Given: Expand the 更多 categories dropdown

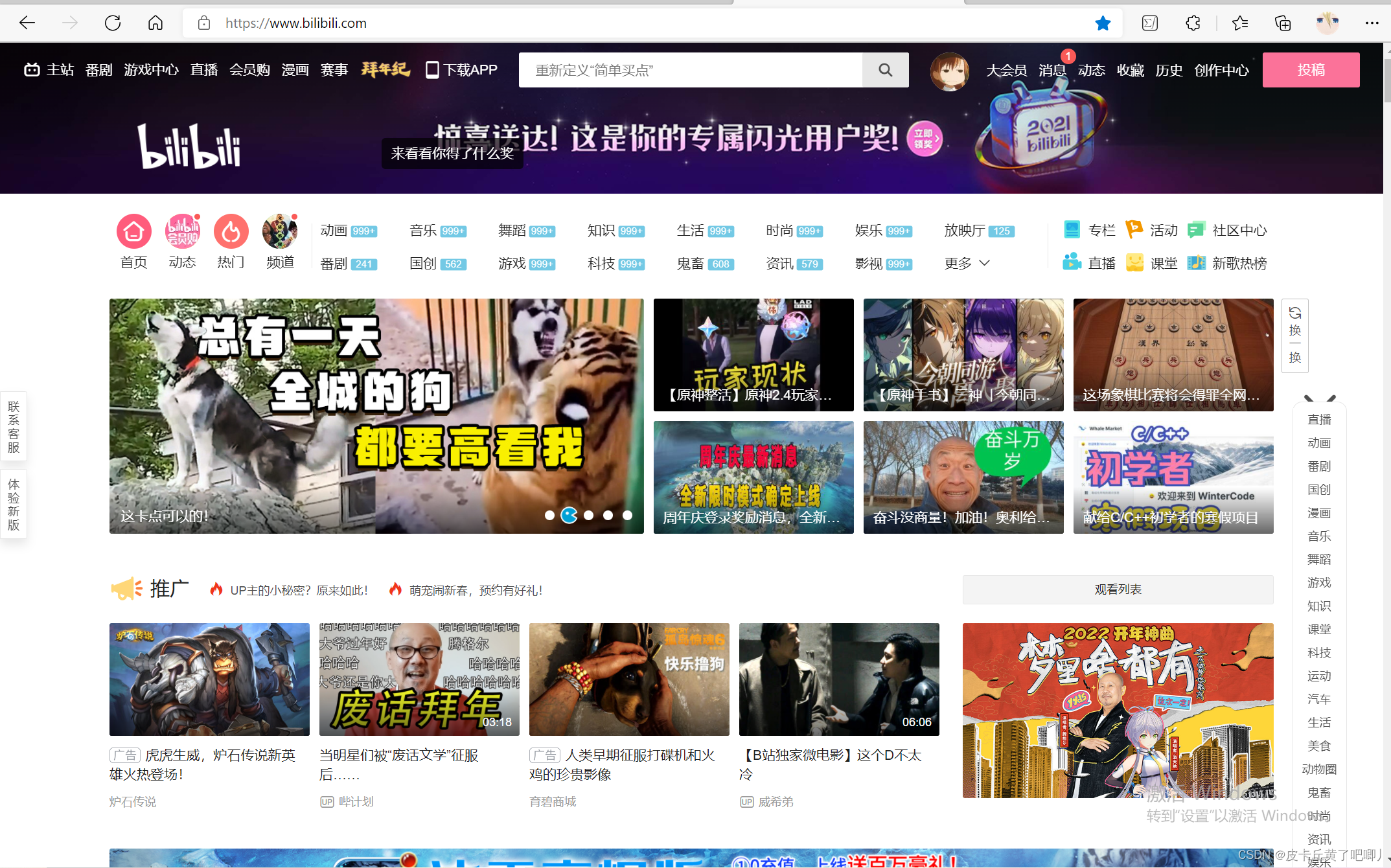Looking at the screenshot, I should (x=967, y=263).
